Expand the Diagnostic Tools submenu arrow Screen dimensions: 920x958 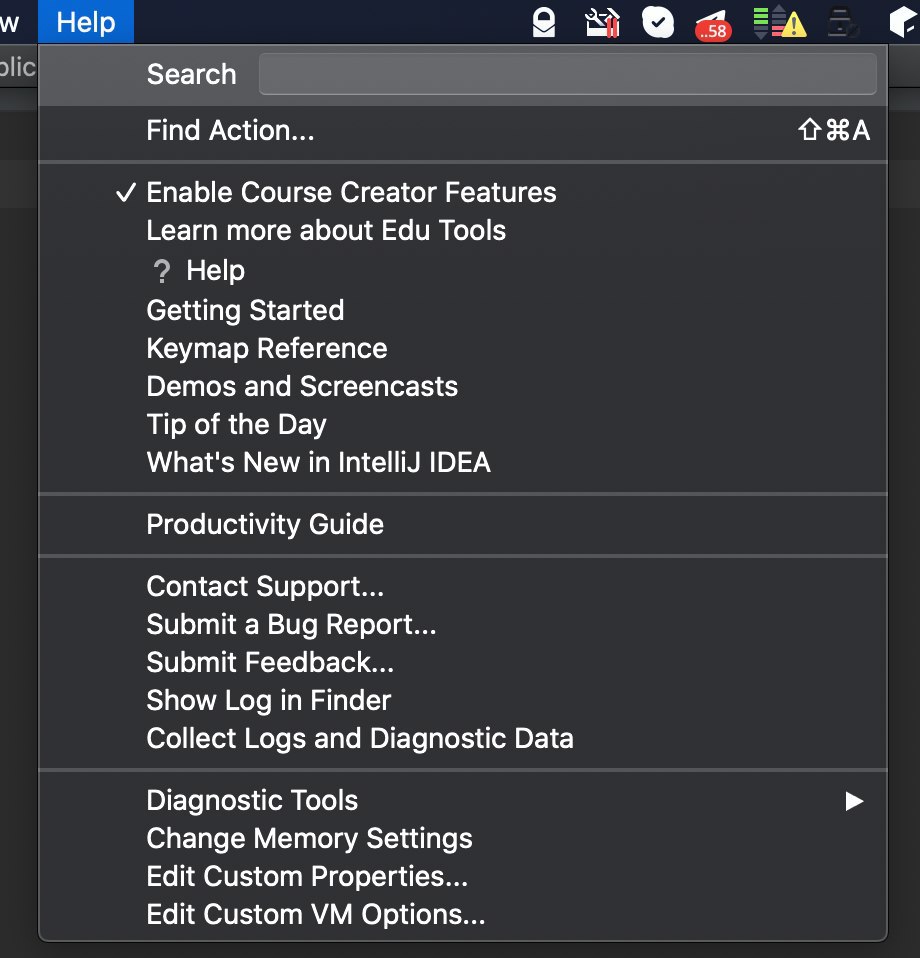(x=854, y=801)
